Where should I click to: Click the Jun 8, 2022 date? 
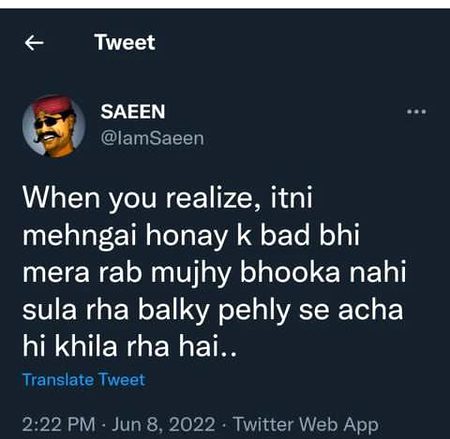click(x=164, y=425)
